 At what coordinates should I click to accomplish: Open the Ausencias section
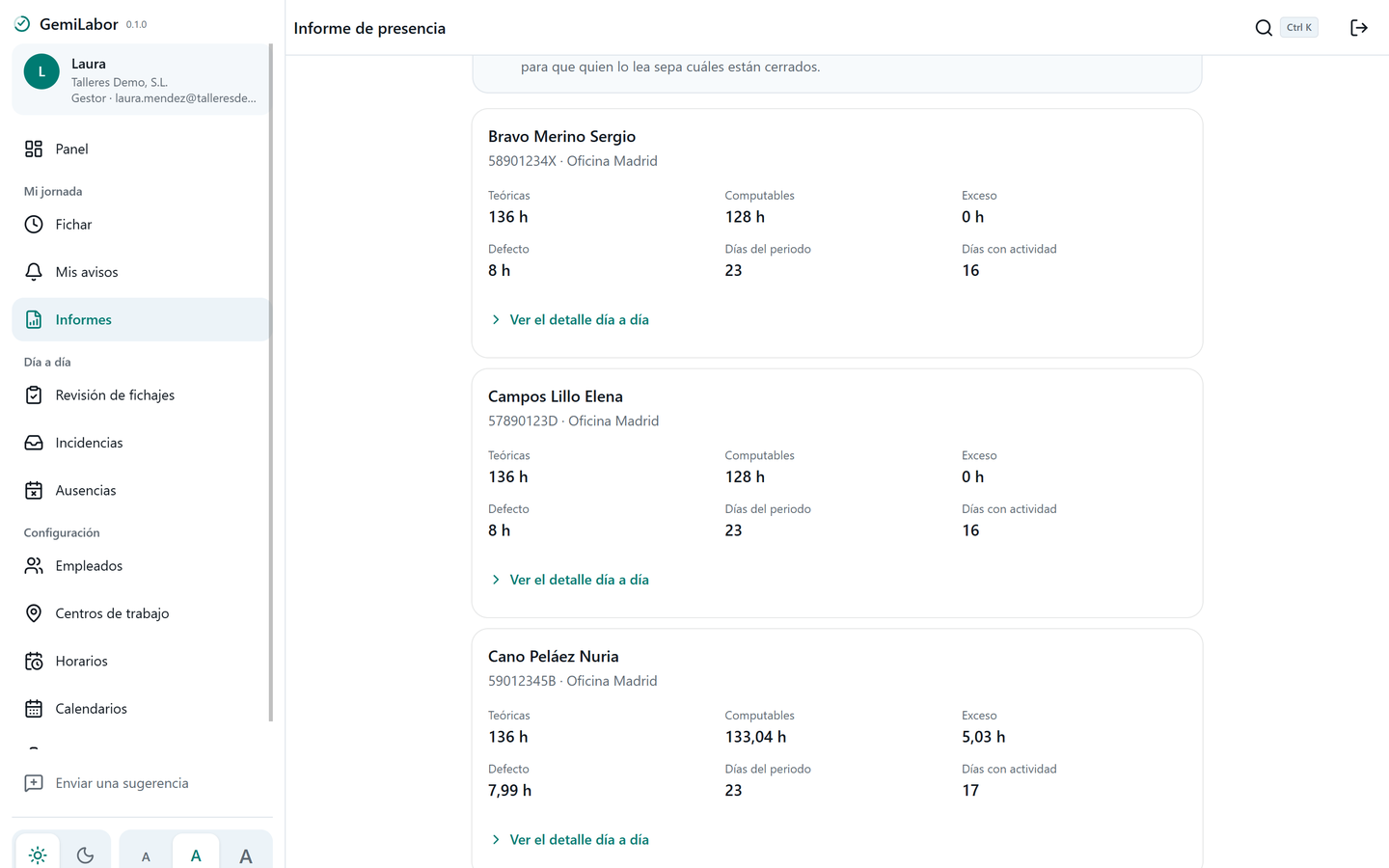click(141, 490)
